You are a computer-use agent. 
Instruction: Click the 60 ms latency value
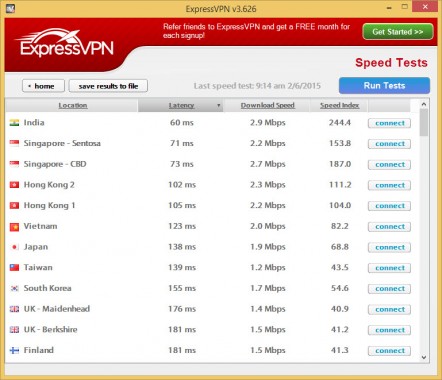coord(182,122)
